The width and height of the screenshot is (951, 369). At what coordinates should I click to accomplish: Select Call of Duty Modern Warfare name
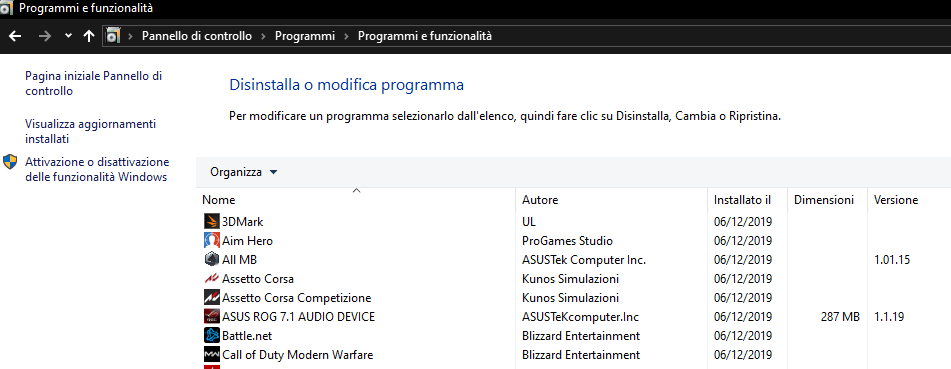(x=297, y=354)
